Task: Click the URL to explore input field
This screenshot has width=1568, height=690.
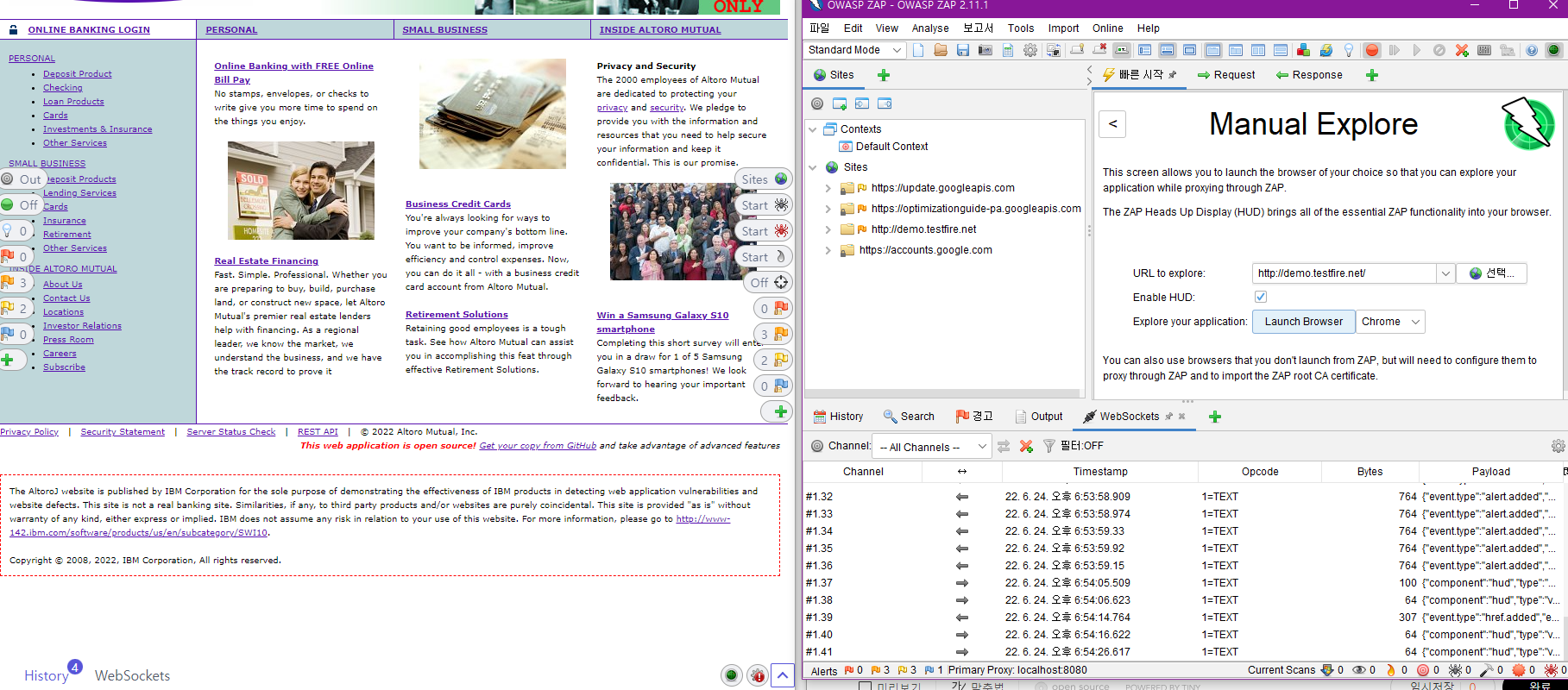Action: [x=1344, y=273]
